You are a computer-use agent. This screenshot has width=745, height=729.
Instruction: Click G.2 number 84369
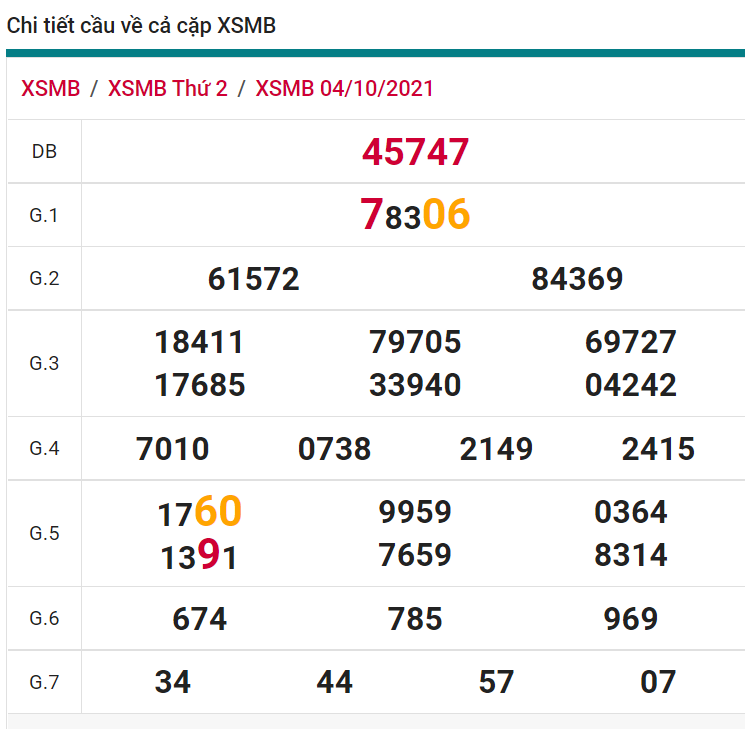click(577, 279)
